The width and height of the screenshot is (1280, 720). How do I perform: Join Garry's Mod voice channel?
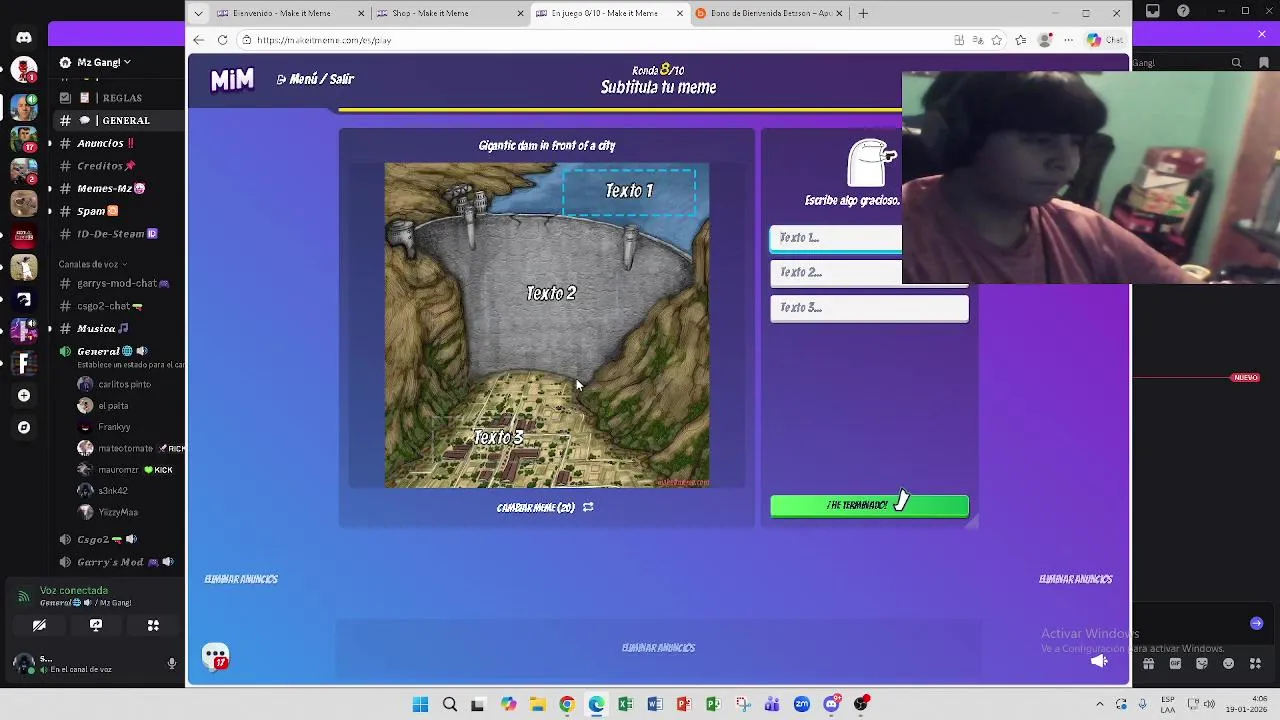point(120,562)
